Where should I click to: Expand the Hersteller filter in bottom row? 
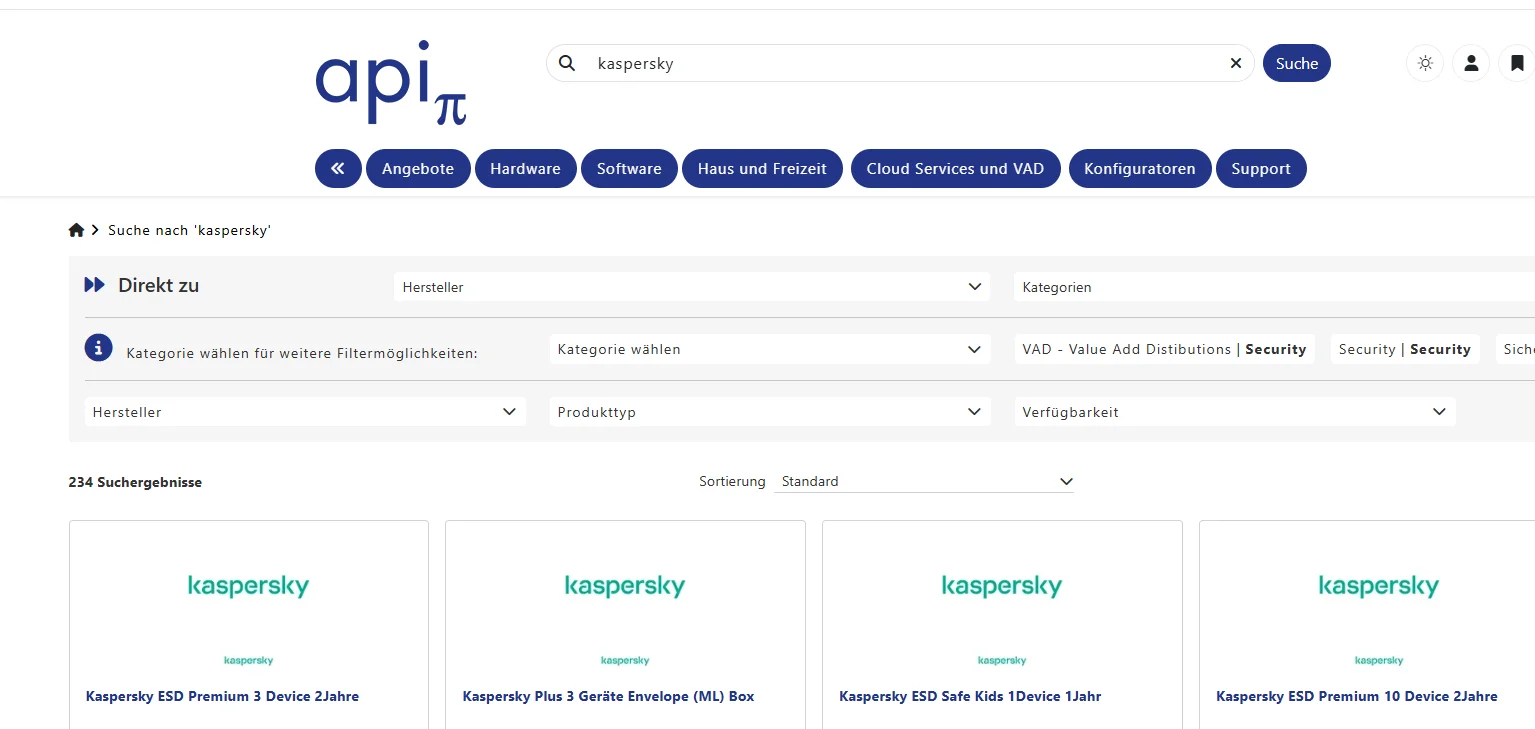305,412
